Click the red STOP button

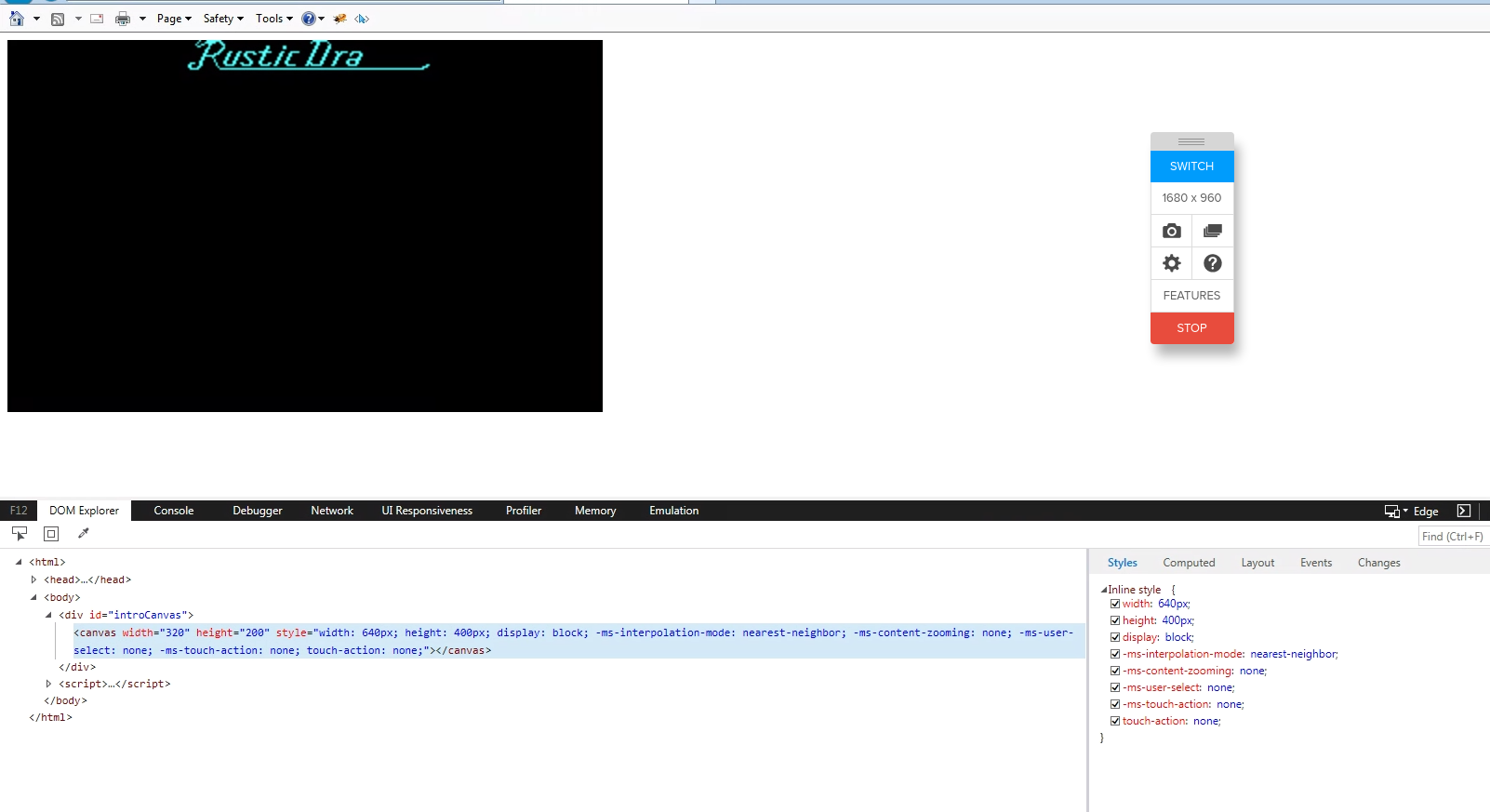coord(1191,328)
